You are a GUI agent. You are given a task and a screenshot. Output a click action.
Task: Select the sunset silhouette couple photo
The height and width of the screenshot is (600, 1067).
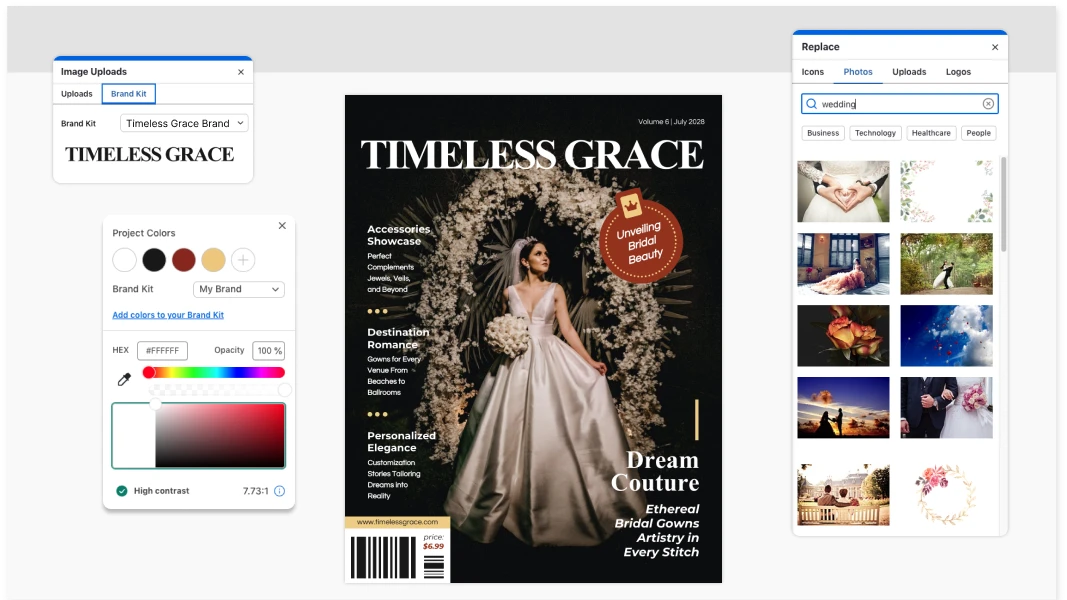pyautogui.click(x=843, y=408)
